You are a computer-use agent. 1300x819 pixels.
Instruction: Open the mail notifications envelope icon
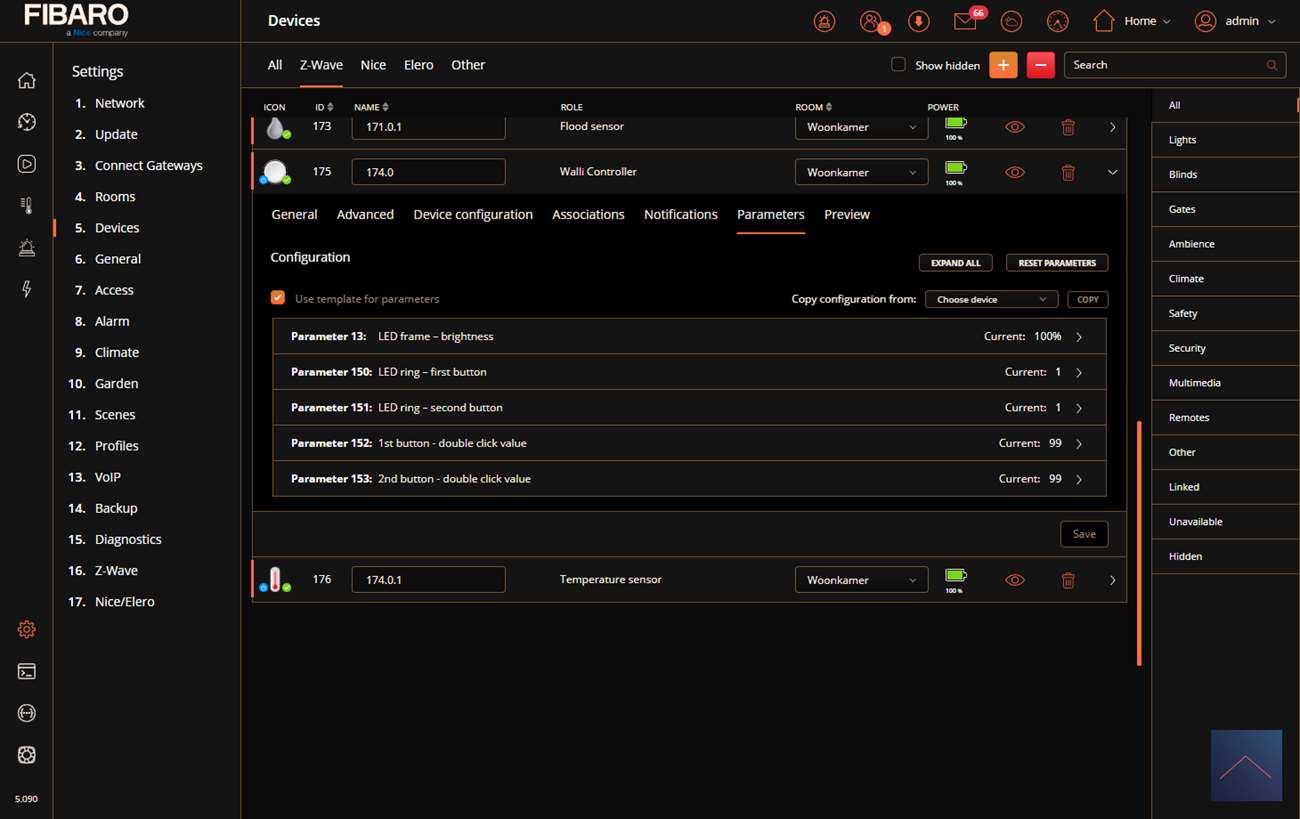pyautogui.click(x=964, y=21)
